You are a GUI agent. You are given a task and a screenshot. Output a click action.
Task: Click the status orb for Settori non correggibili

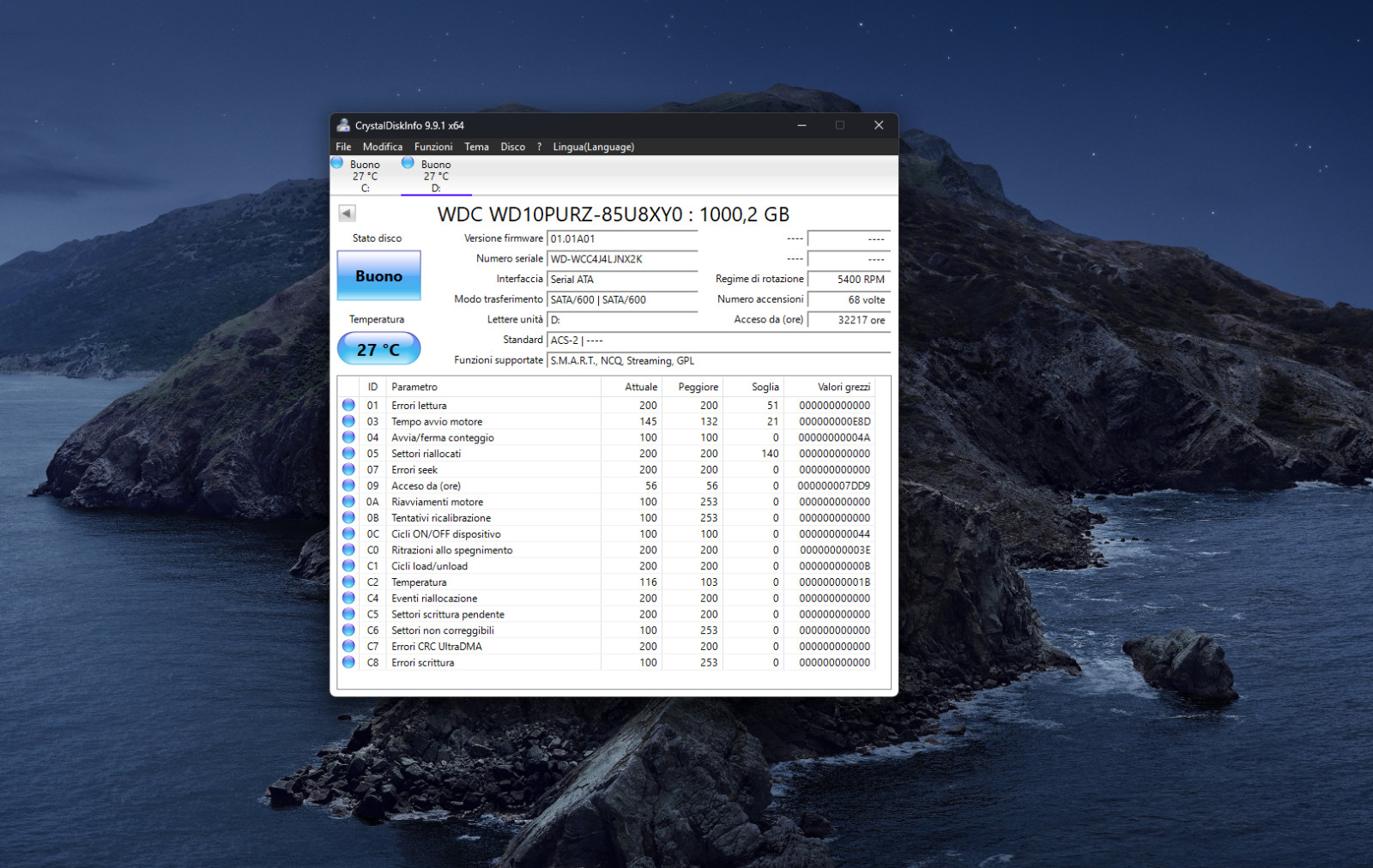click(x=348, y=630)
